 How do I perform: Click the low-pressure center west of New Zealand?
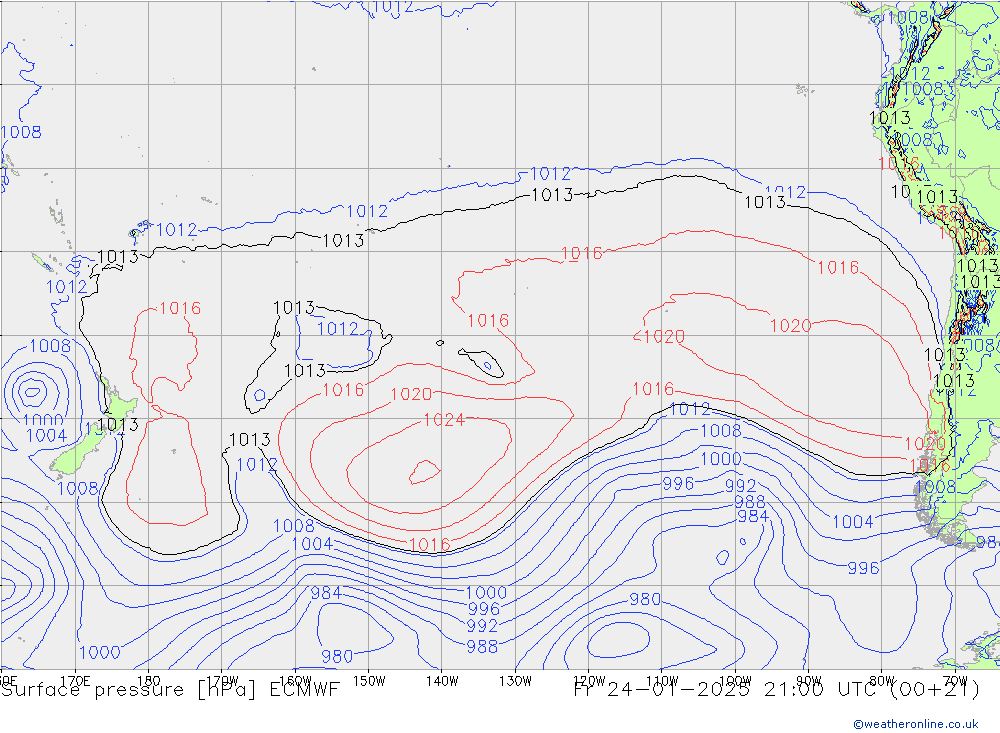[33, 391]
